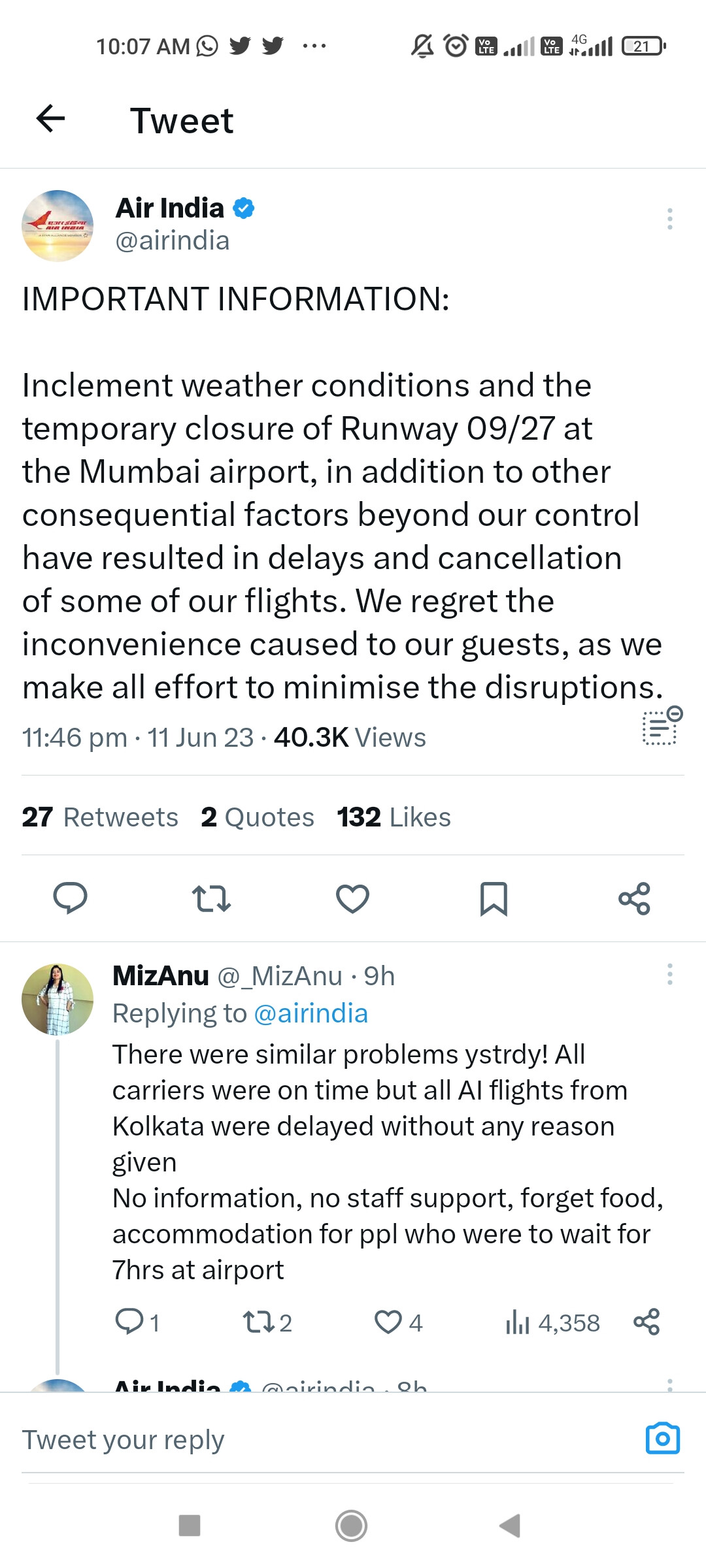Viewport: 706px width, 1568px height.
Task: Open Air India profile picture
Action: point(58,226)
